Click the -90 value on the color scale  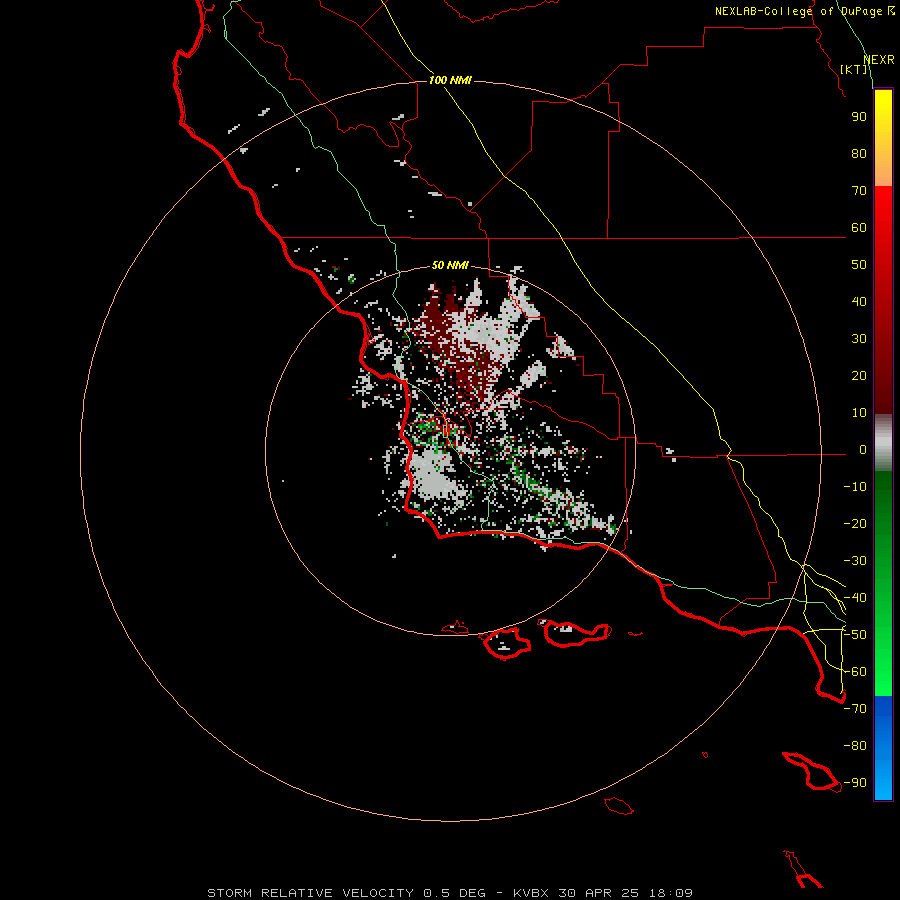tap(855, 783)
